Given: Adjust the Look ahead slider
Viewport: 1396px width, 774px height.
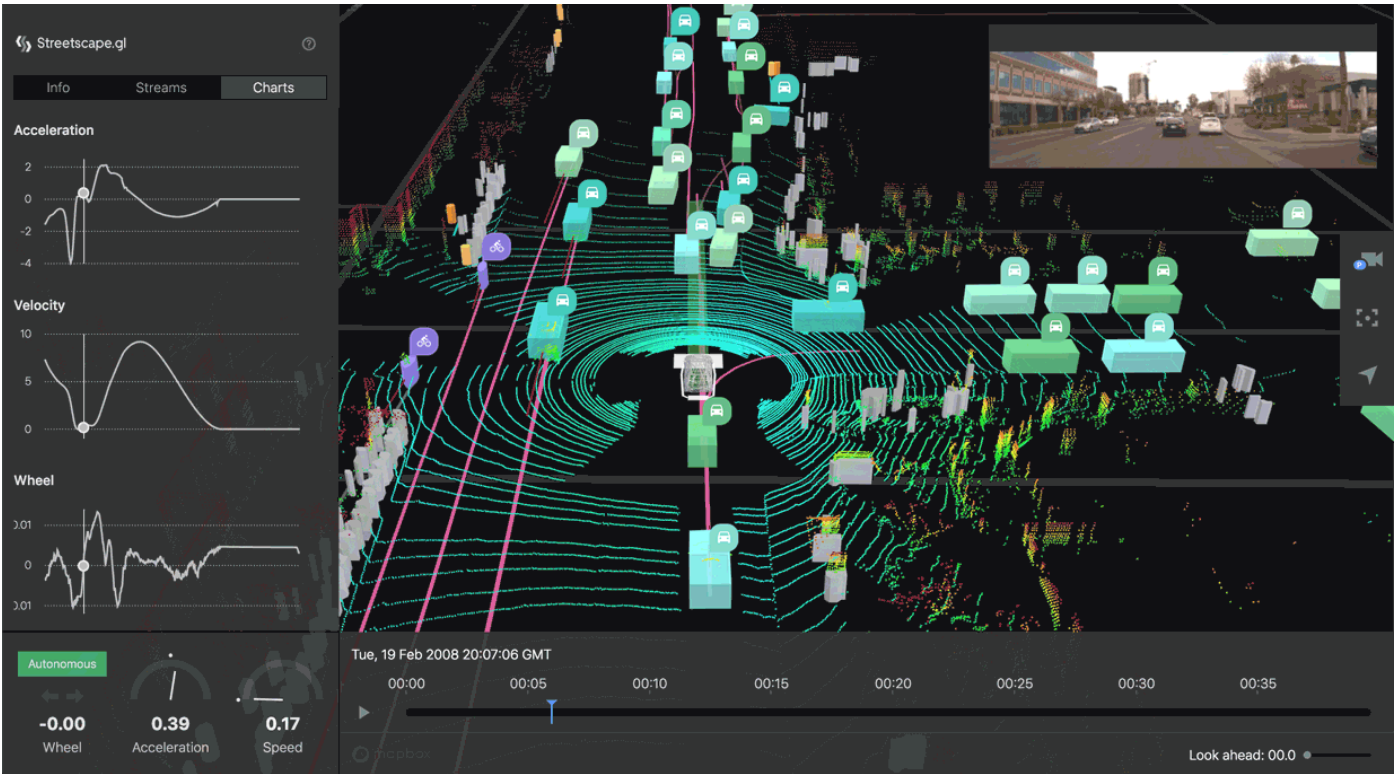Looking at the screenshot, I should coord(1308,755).
